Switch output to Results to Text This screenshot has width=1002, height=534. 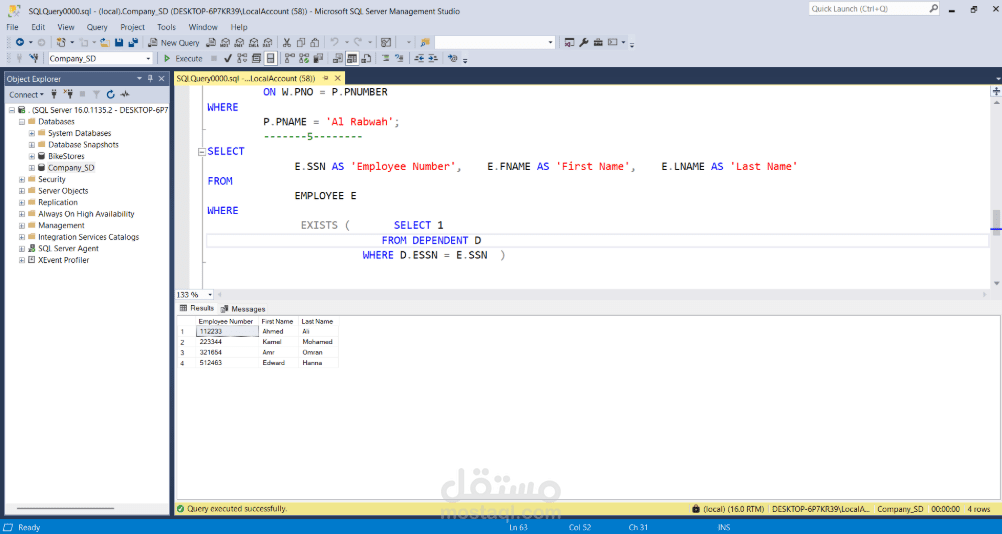338,58
